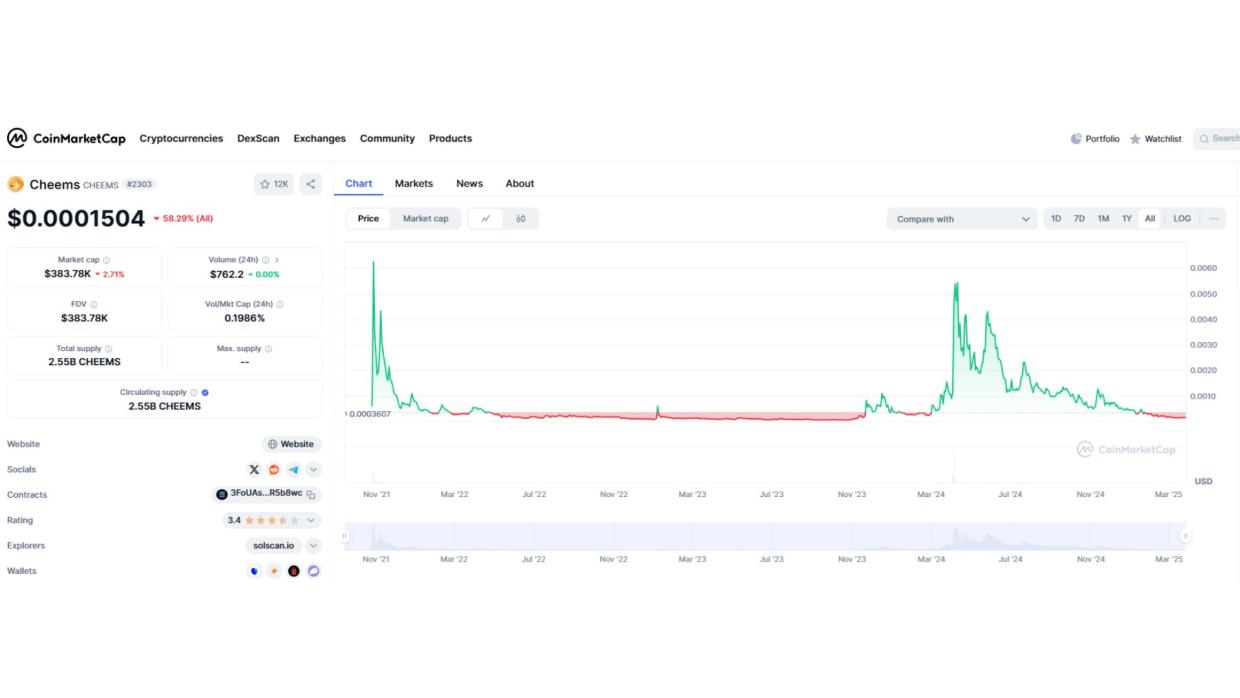1240x698 pixels.
Task: Click the fourth purple wallet icon
Action: point(313,571)
